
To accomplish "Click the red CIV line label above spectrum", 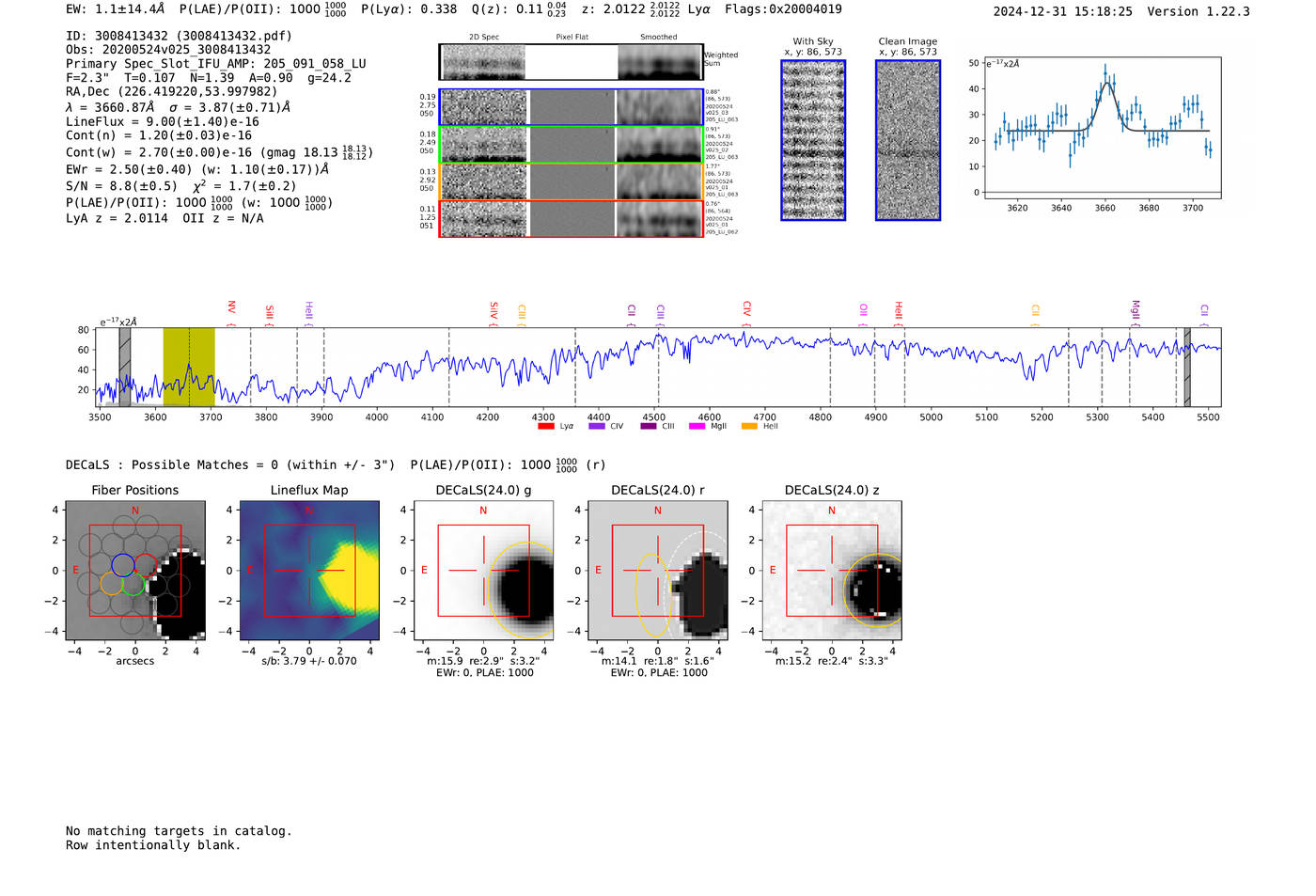I will tap(746, 308).
